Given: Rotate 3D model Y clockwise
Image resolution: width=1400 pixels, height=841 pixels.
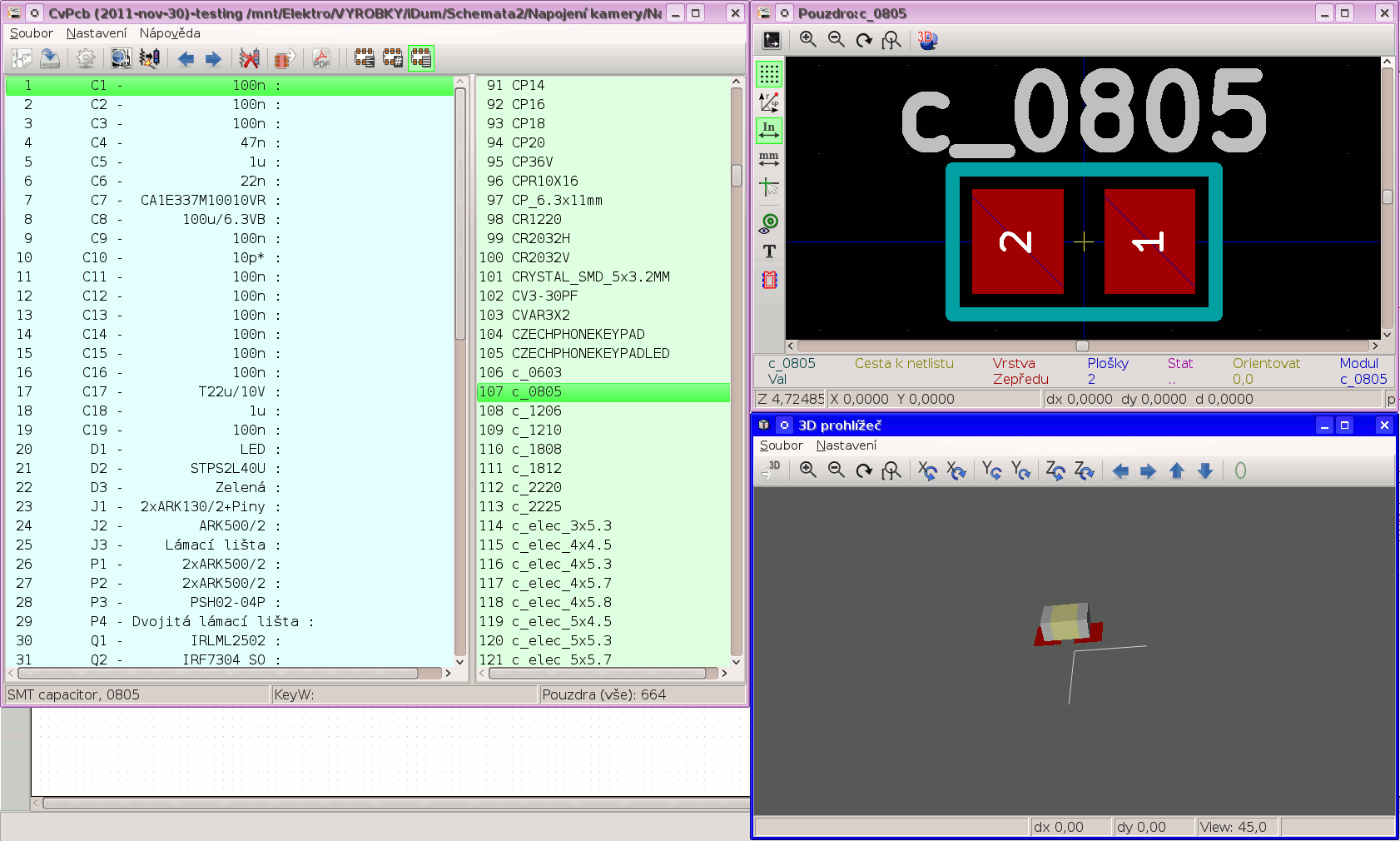Looking at the screenshot, I should 1020,470.
